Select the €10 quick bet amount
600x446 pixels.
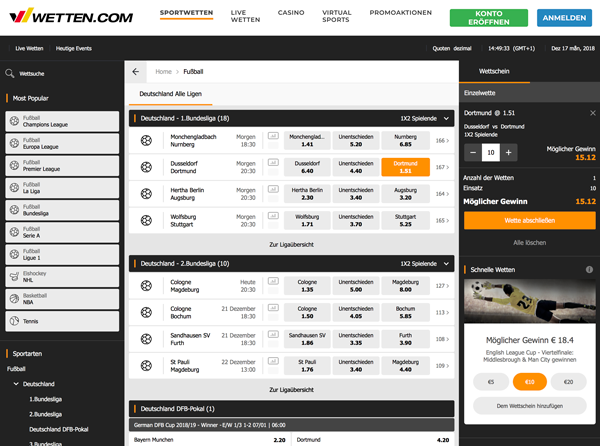tap(530, 382)
